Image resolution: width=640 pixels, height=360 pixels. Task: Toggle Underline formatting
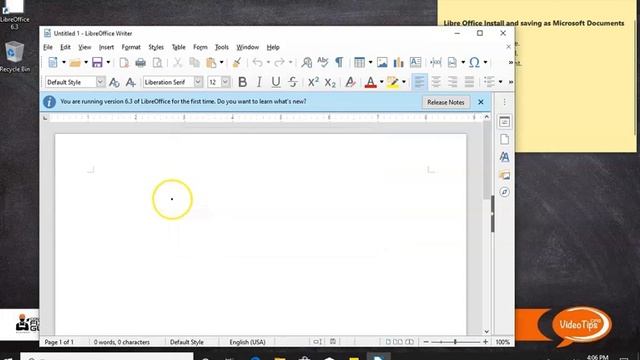coord(276,82)
